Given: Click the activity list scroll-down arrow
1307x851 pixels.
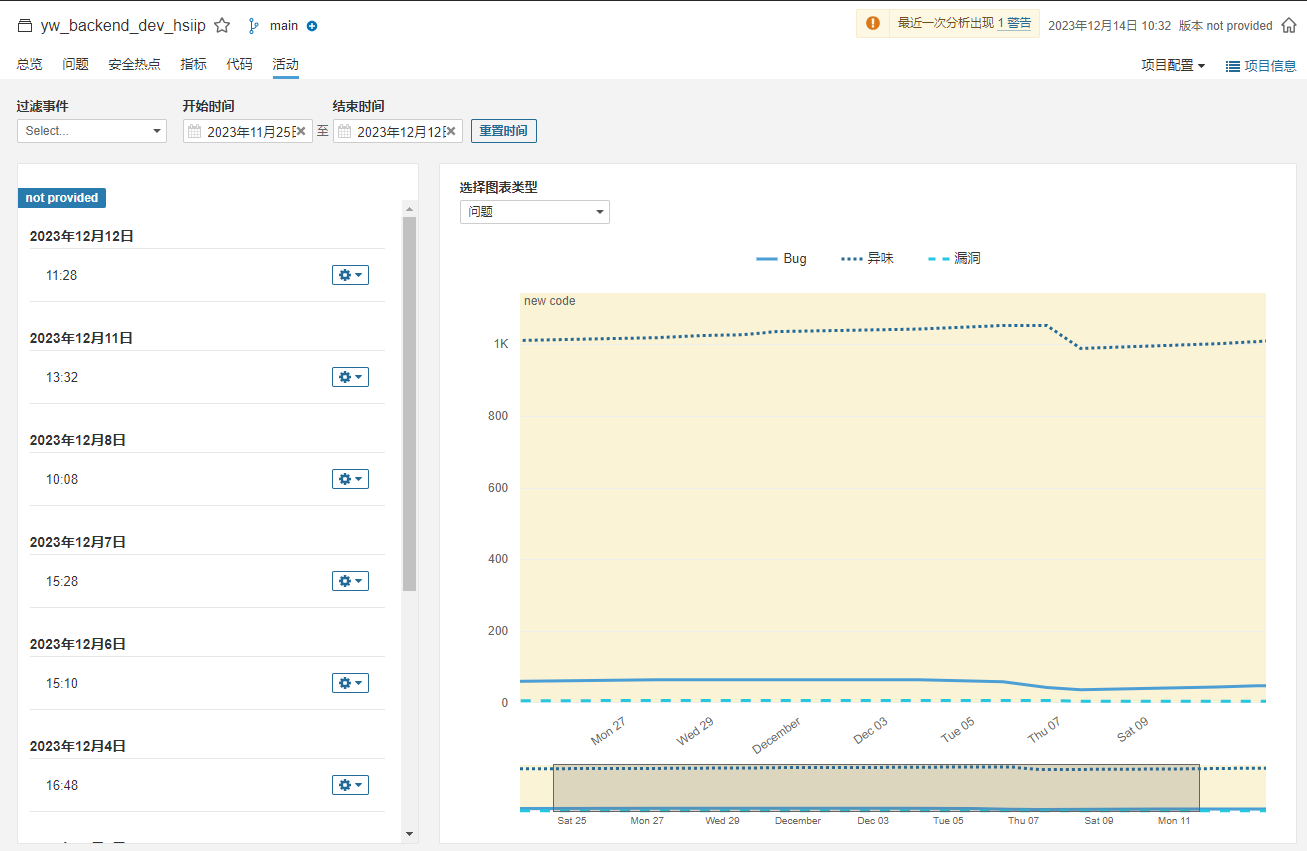Looking at the screenshot, I should 409,833.
